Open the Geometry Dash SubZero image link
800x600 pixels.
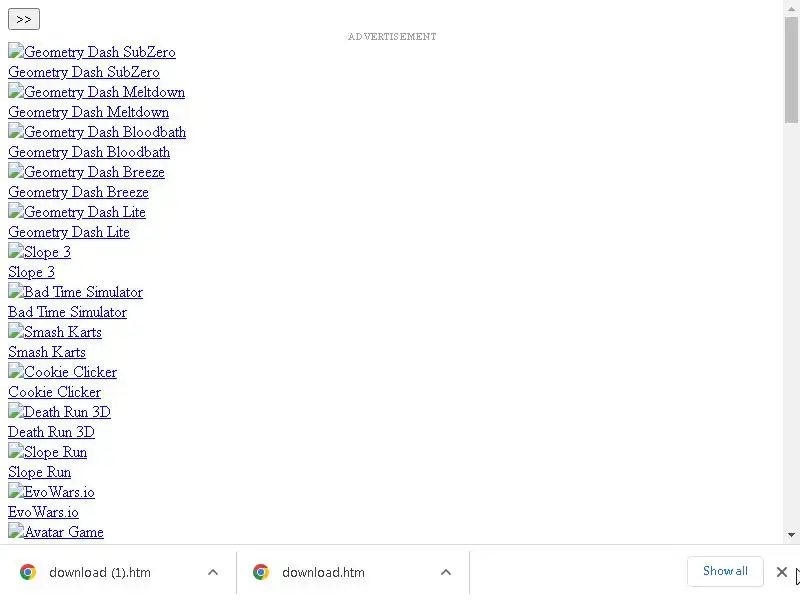pos(92,52)
